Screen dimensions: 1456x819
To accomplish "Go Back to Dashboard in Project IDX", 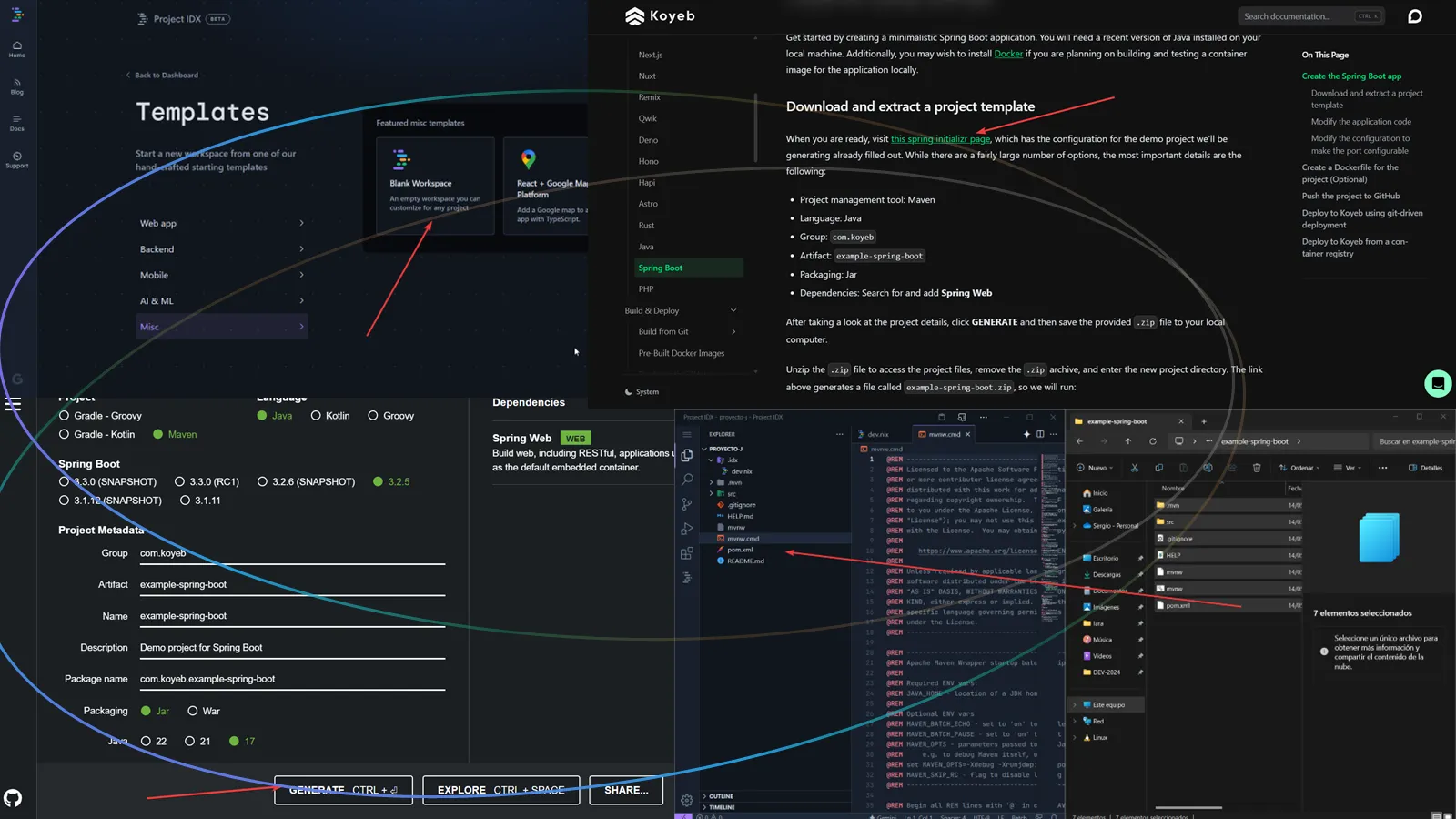I will (162, 76).
